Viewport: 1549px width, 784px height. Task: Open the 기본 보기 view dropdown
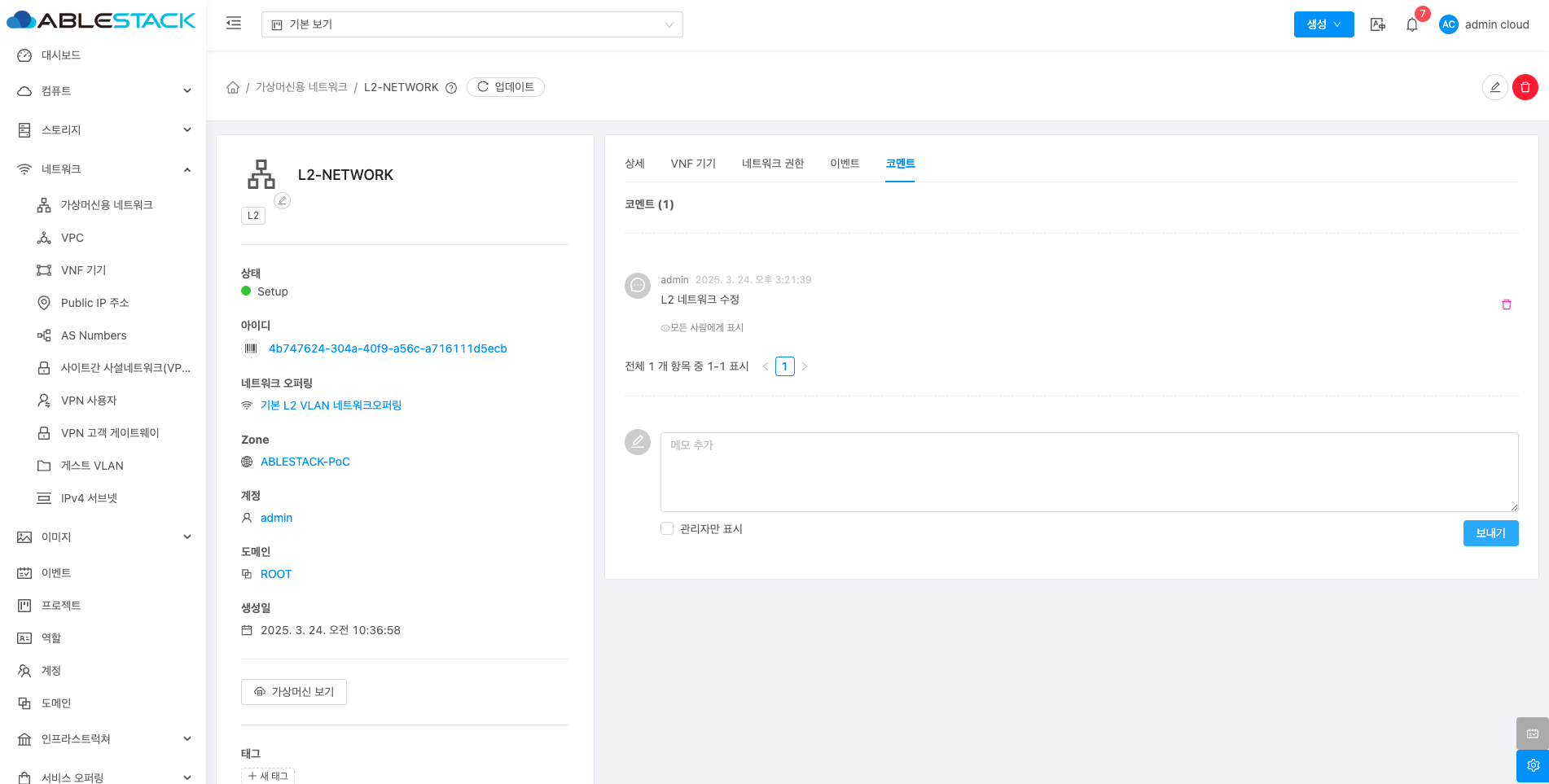(x=472, y=24)
